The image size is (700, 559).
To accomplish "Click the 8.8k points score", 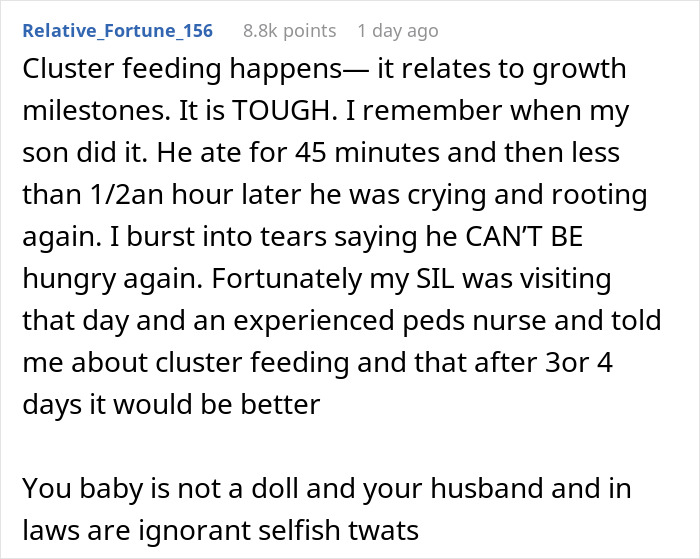I will pyautogui.click(x=288, y=31).
